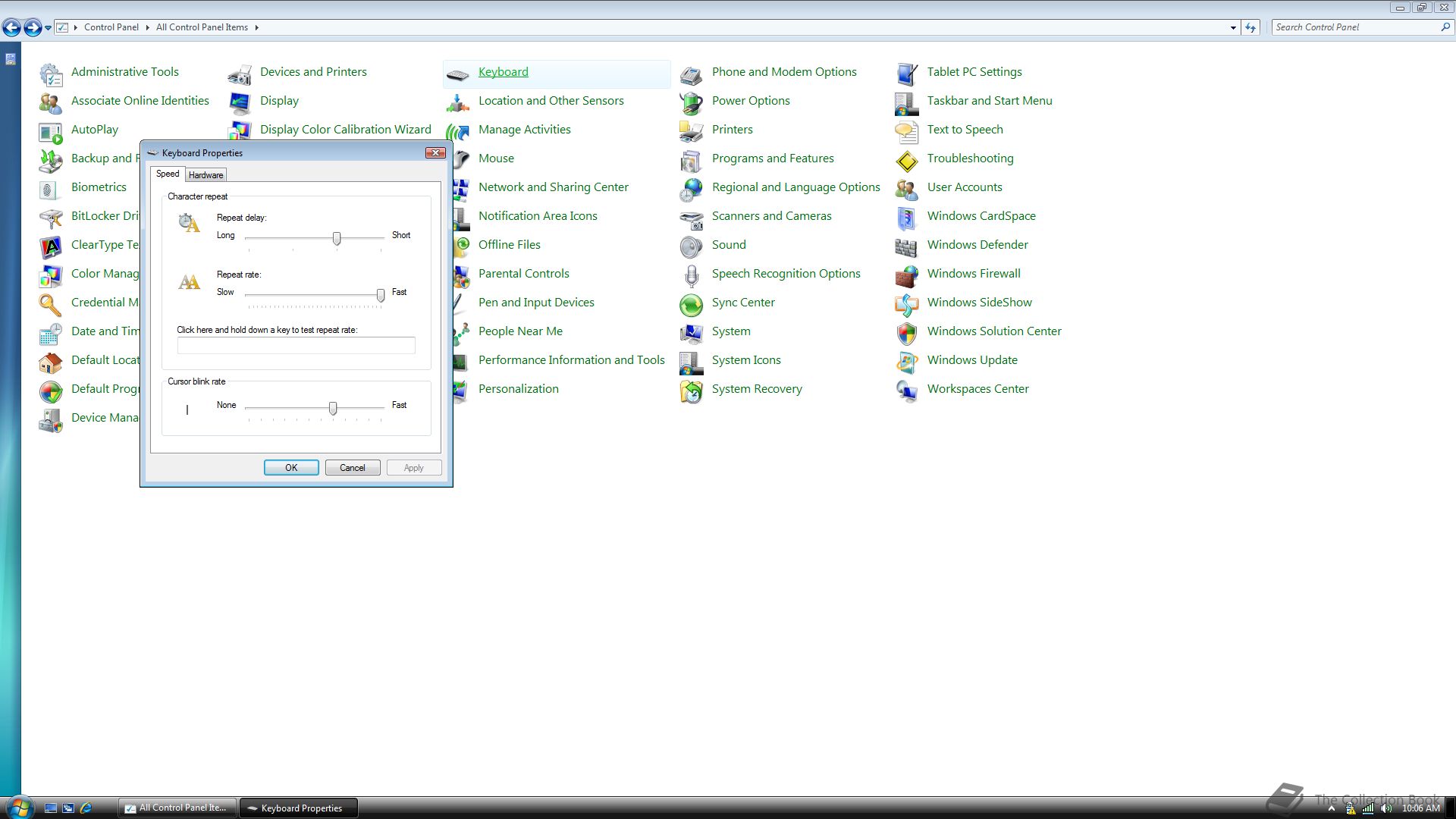Viewport: 1456px width, 819px height.
Task: Click the Refresh button beside address bar
Action: pos(1250,27)
